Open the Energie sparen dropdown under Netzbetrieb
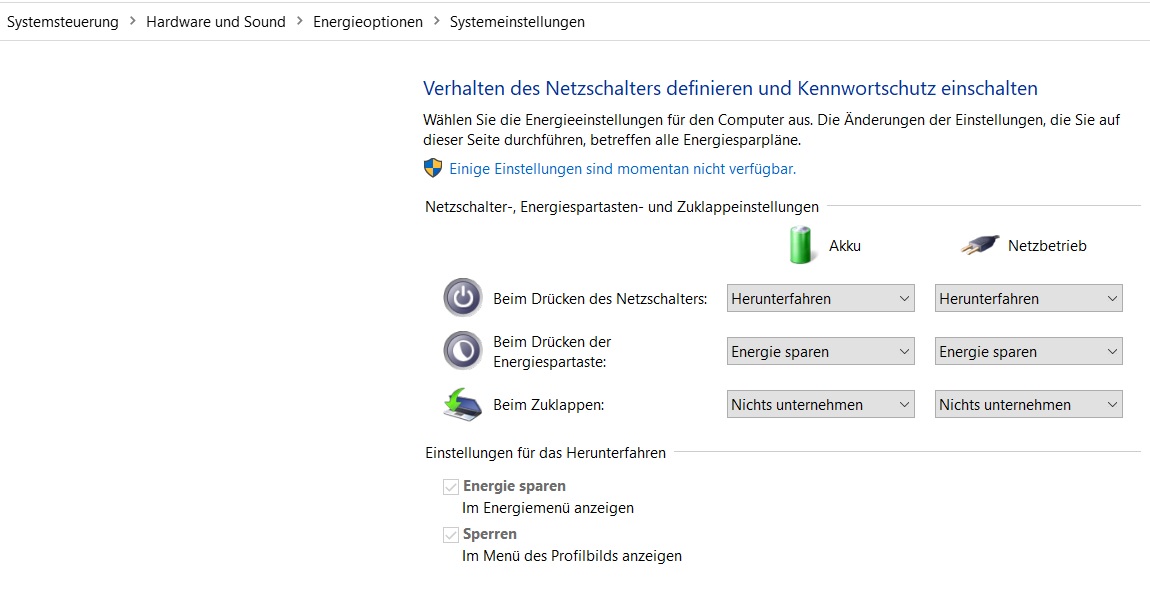This screenshot has height=605, width=1150. tap(1028, 350)
